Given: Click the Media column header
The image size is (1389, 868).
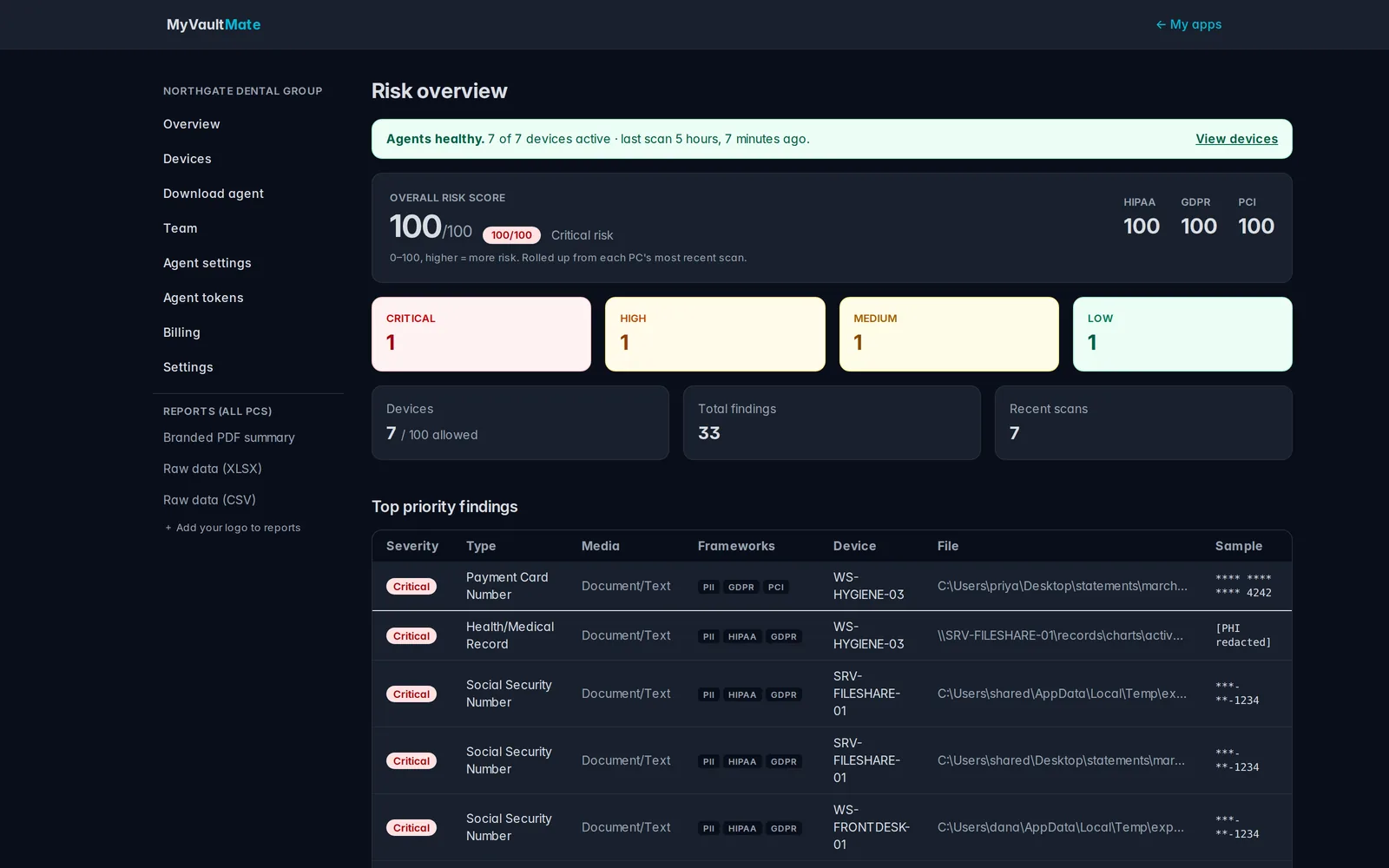Looking at the screenshot, I should 601,546.
